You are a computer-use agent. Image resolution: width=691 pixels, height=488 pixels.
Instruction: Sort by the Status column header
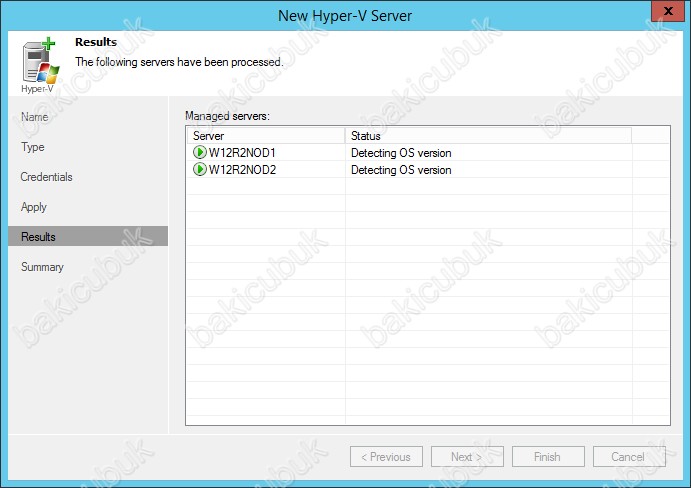(x=488, y=136)
